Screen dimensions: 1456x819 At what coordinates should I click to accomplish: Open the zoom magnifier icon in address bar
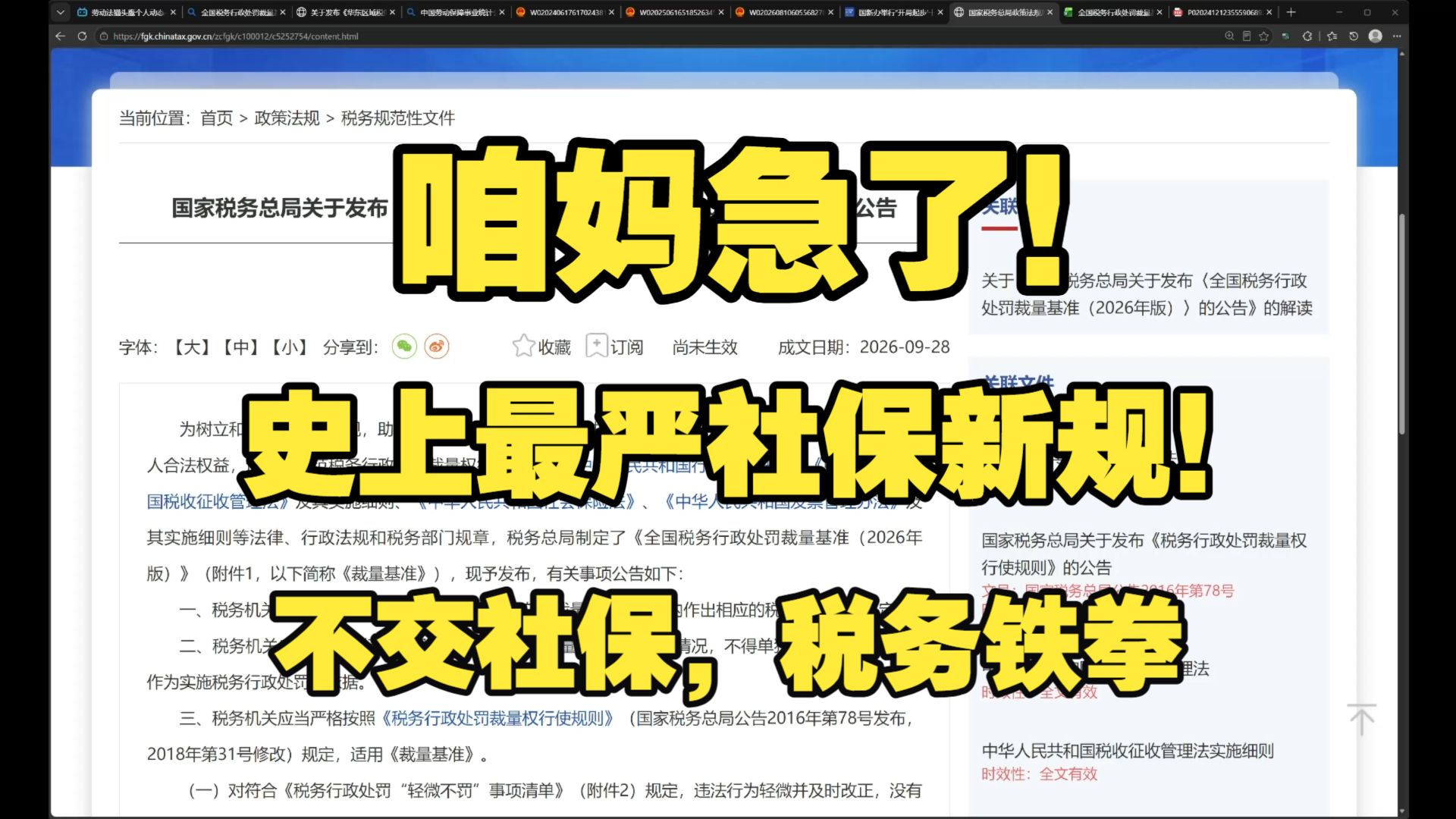click(x=1229, y=36)
